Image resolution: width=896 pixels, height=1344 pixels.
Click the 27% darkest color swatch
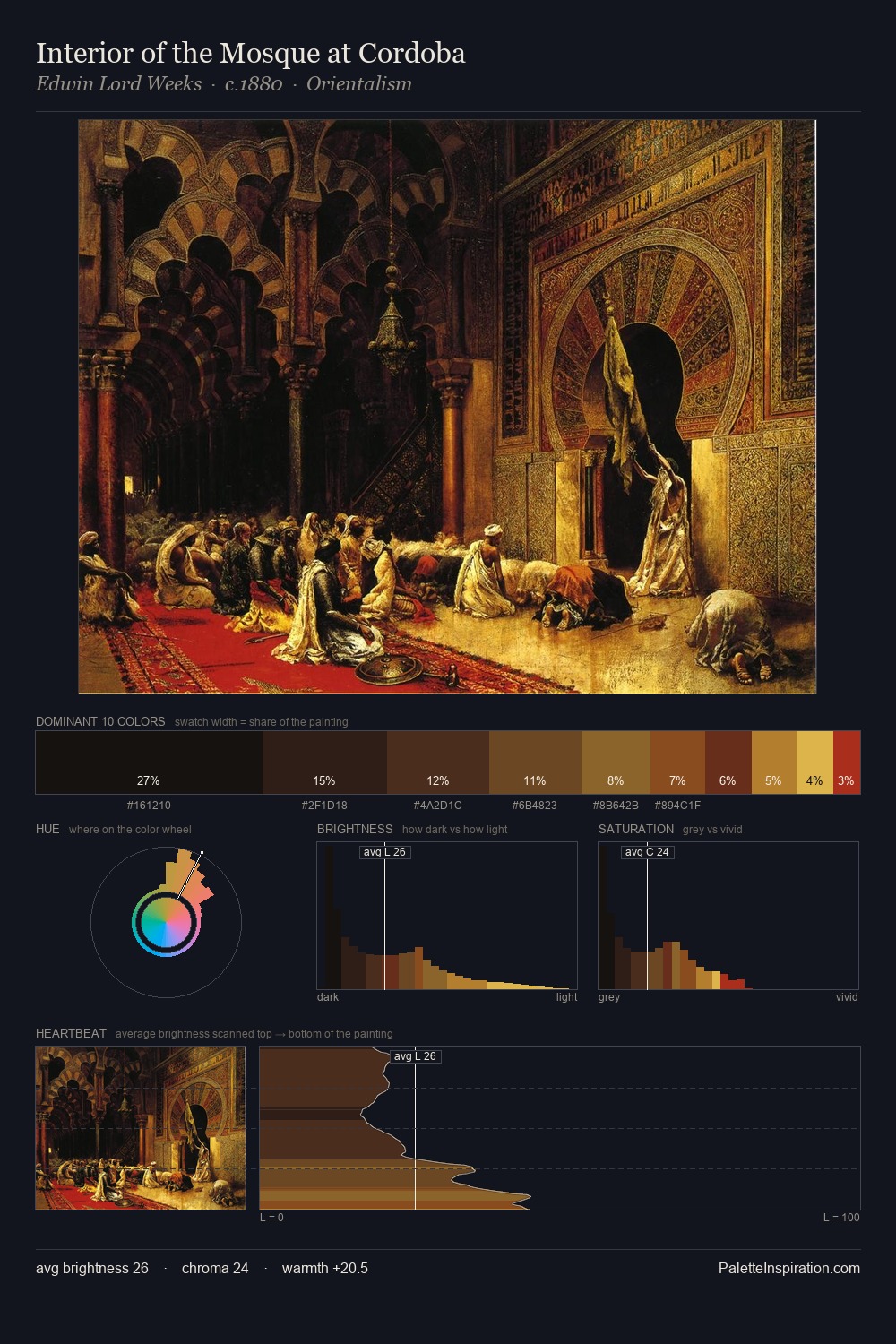[x=149, y=762]
